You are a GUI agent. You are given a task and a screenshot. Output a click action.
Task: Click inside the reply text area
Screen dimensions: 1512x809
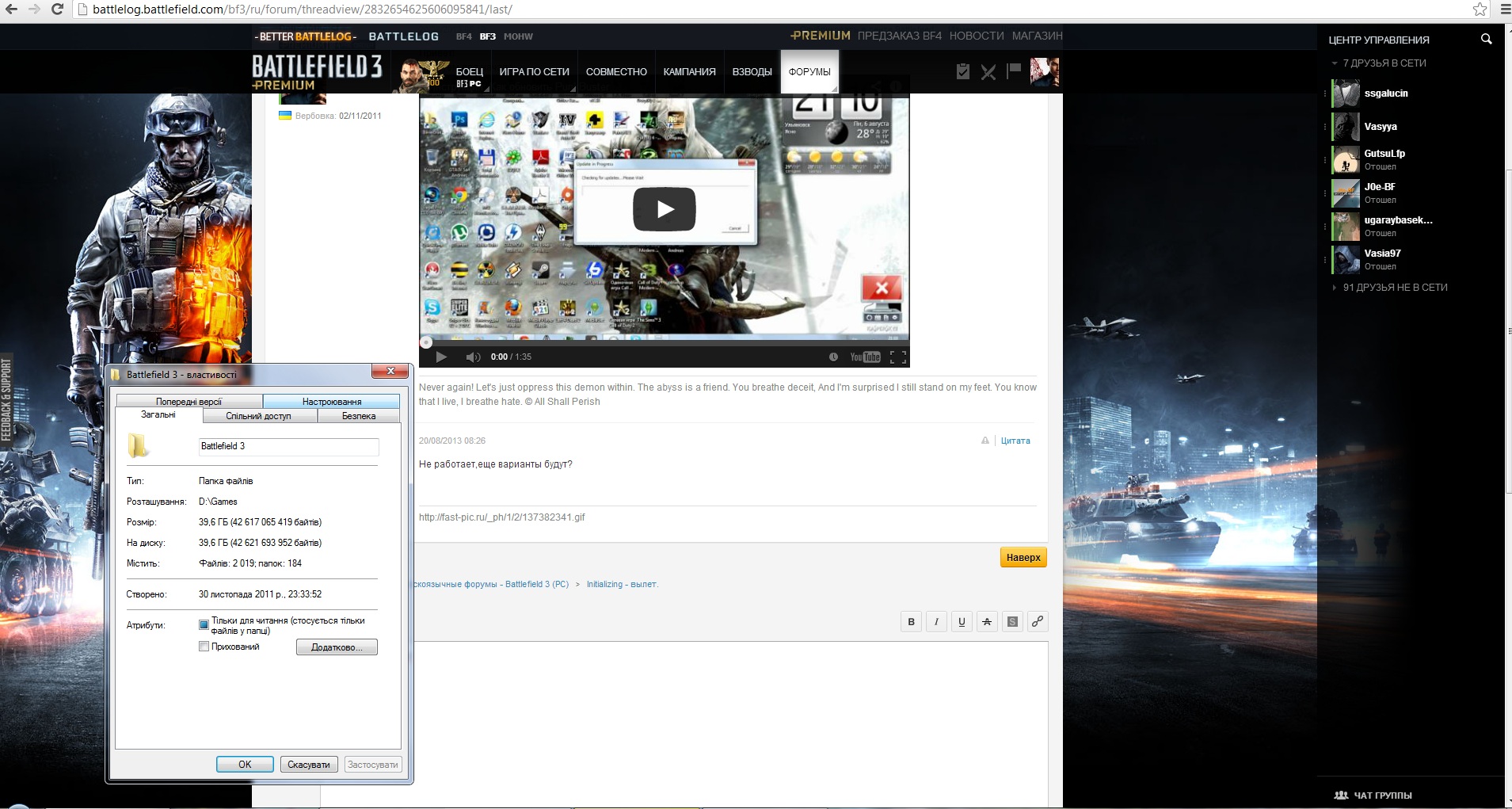(x=730, y=724)
